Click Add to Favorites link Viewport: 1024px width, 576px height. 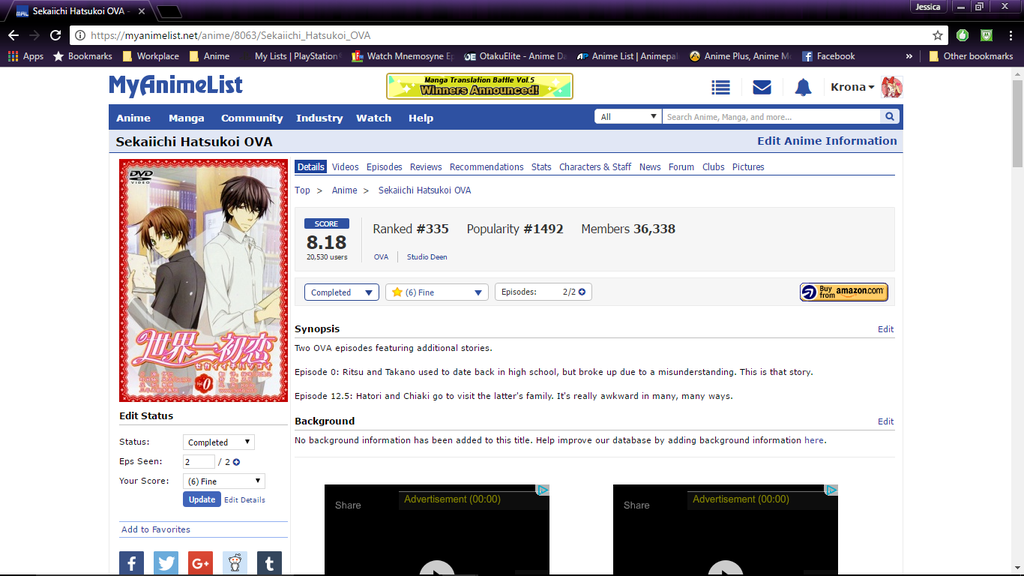155,530
